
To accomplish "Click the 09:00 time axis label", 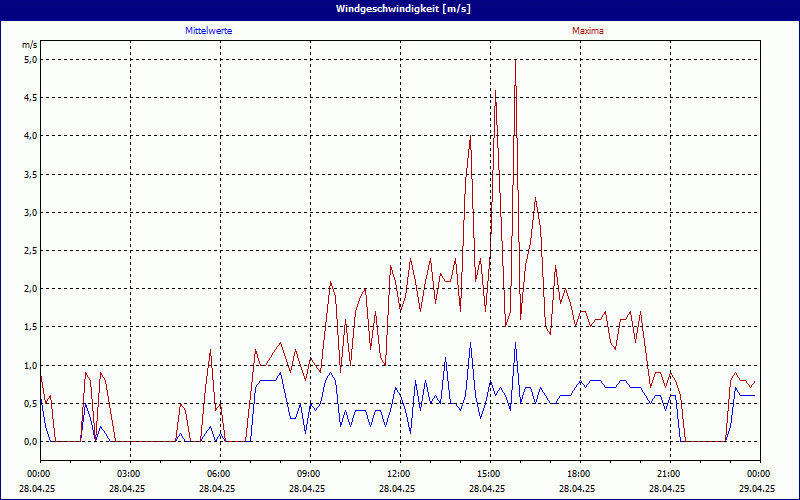I will [309, 473].
